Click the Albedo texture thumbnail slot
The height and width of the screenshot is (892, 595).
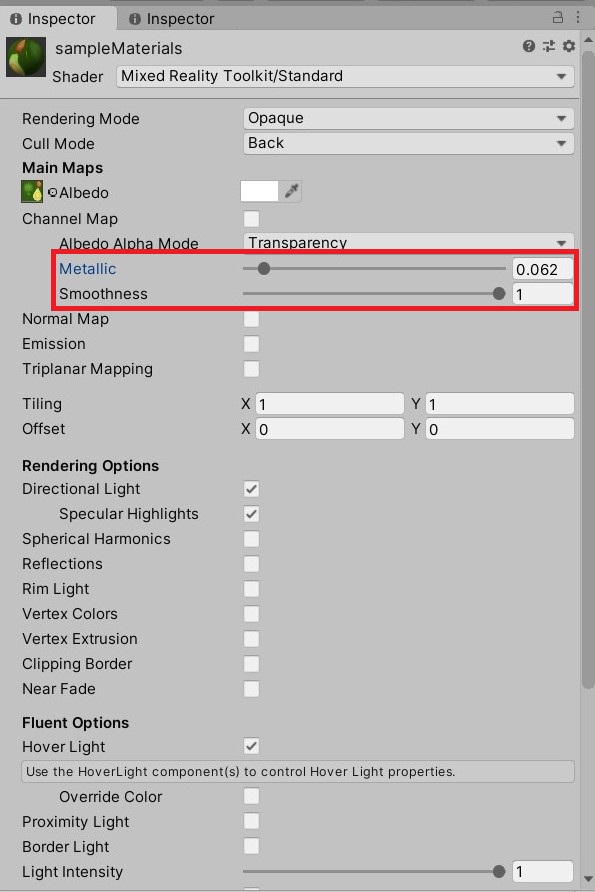click(32, 192)
